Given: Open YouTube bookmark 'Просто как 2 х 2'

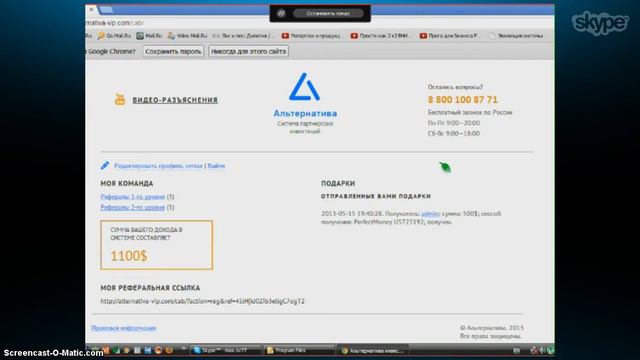Looking at the screenshot, I should click(381, 36).
